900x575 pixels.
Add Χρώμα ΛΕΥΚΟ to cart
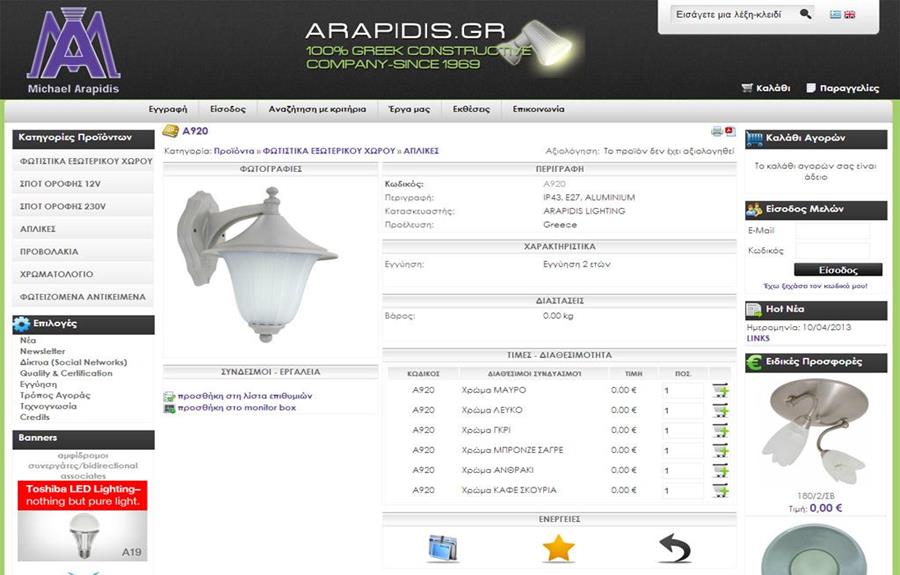click(720, 410)
